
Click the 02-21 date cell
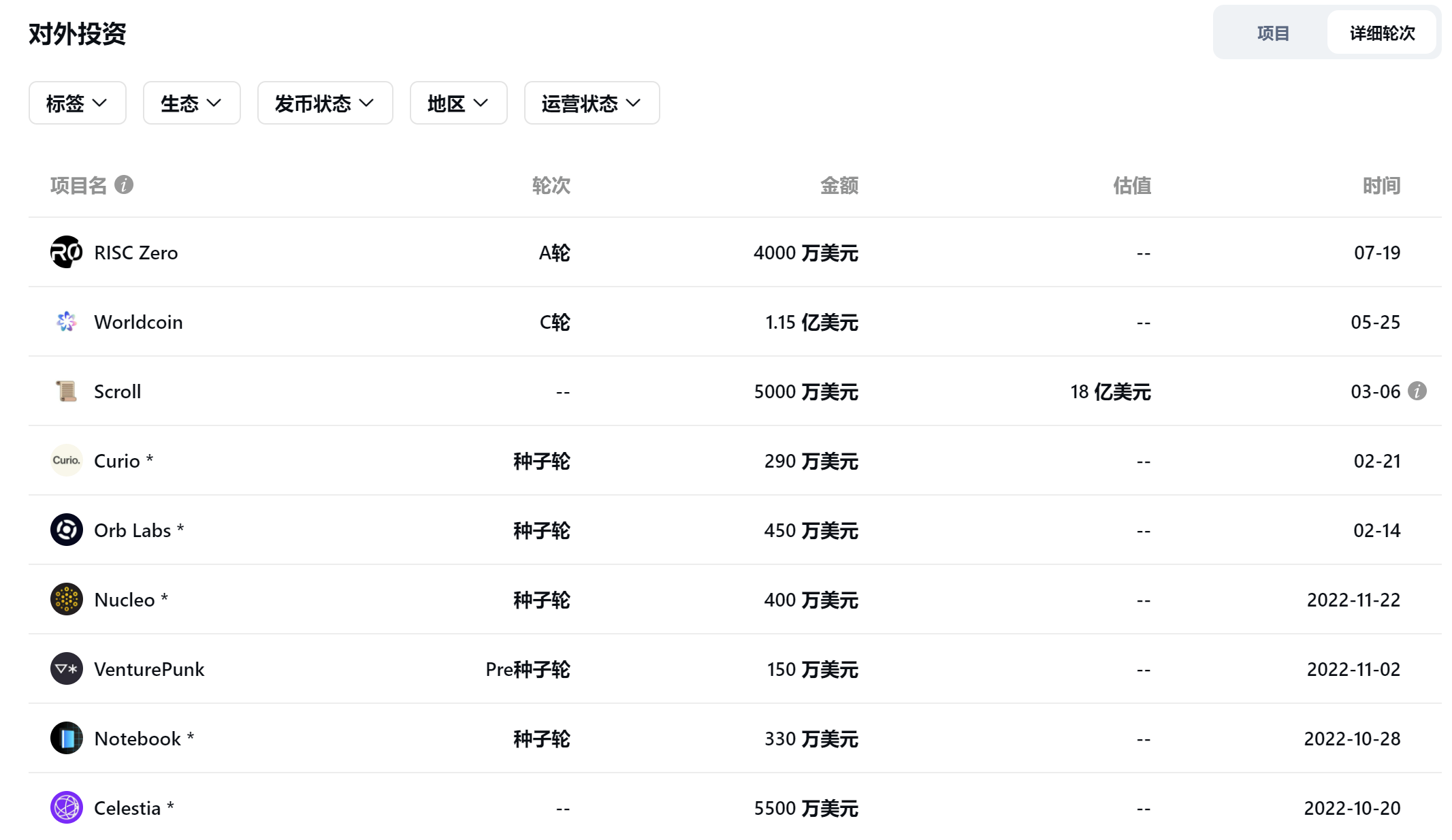(1377, 462)
